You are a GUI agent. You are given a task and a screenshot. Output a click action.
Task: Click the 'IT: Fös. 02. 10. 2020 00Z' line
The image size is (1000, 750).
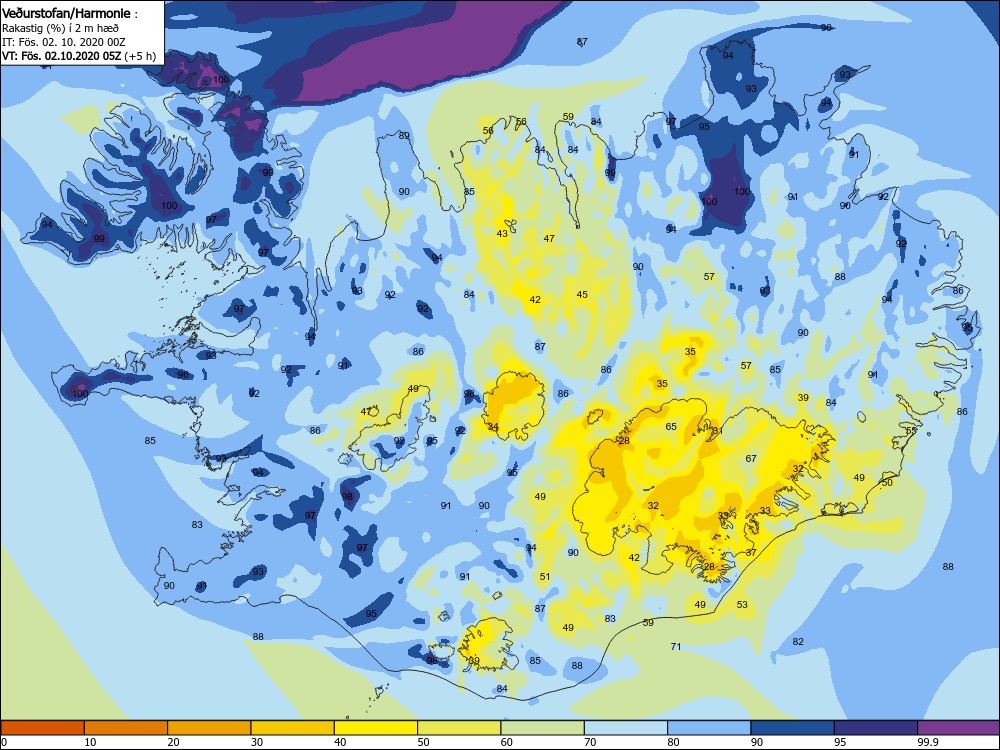(64, 42)
